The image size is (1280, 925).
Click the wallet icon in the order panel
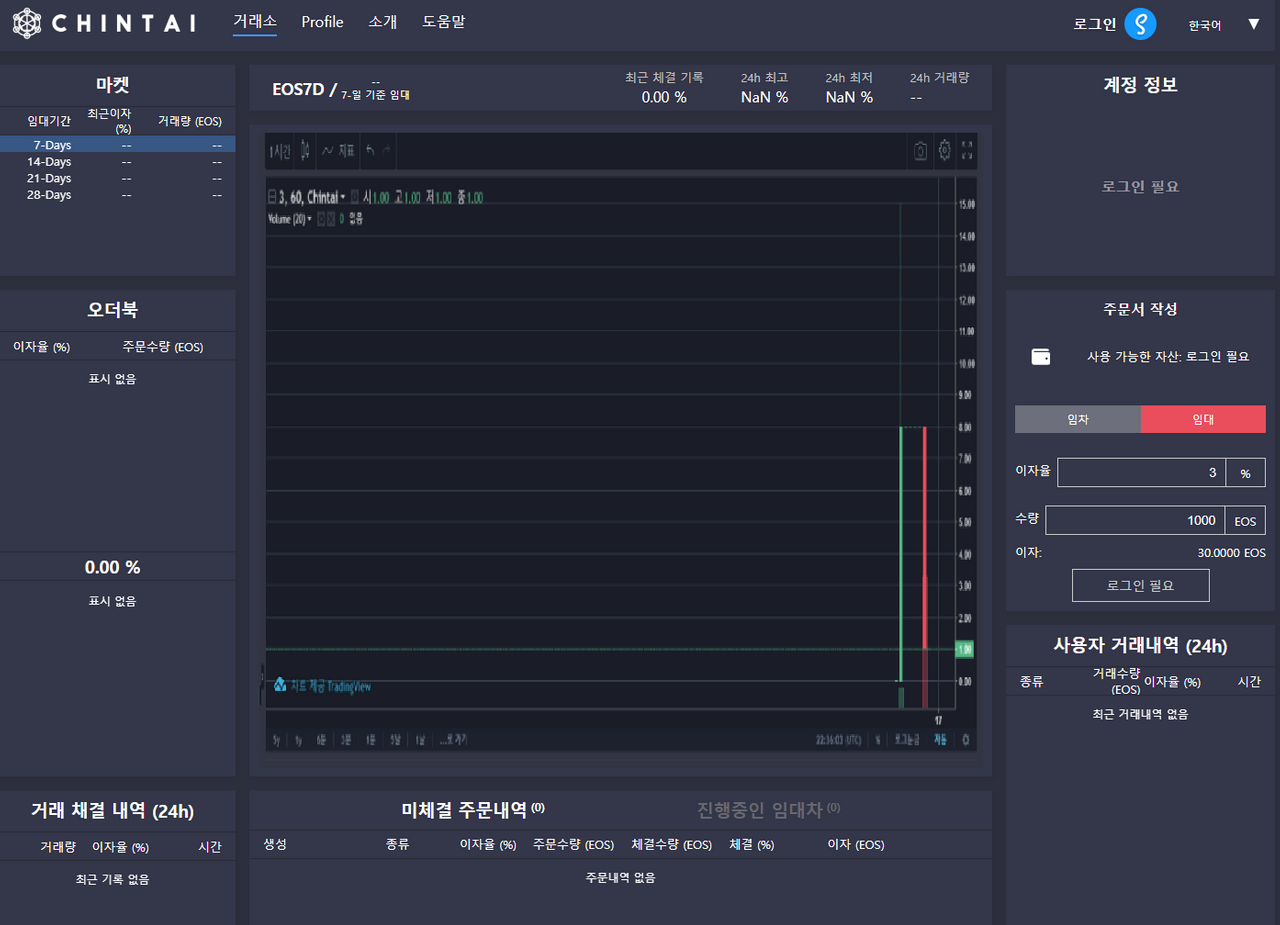click(x=1040, y=356)
